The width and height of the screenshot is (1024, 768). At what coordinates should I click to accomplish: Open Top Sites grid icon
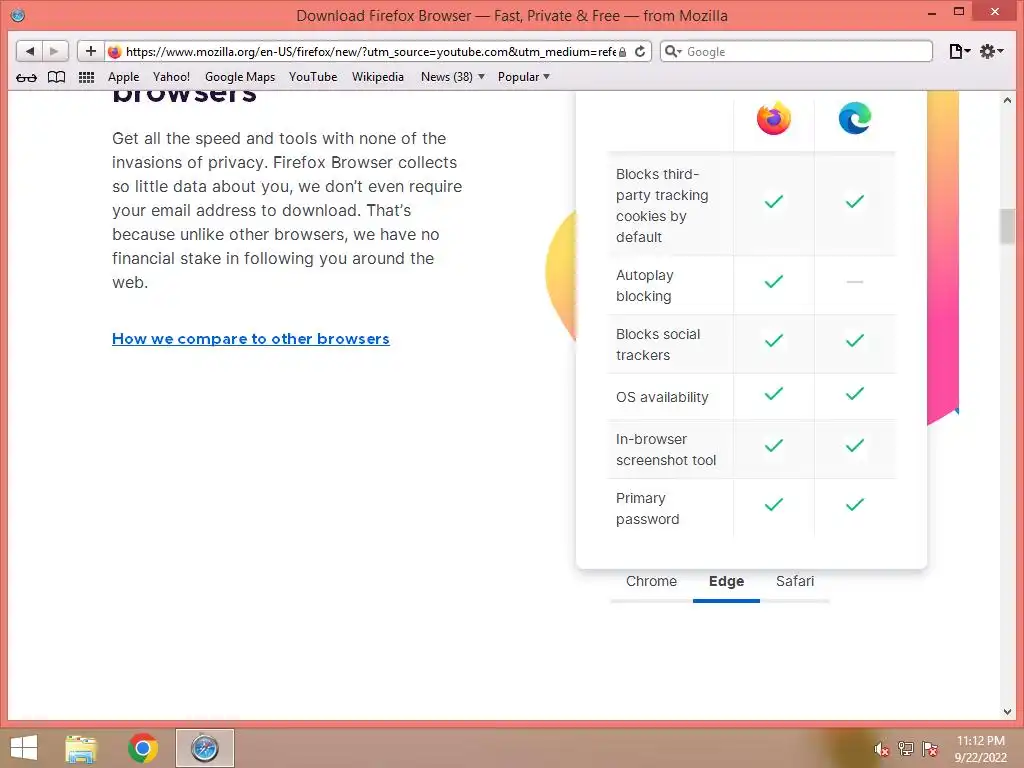coord(86,77)
